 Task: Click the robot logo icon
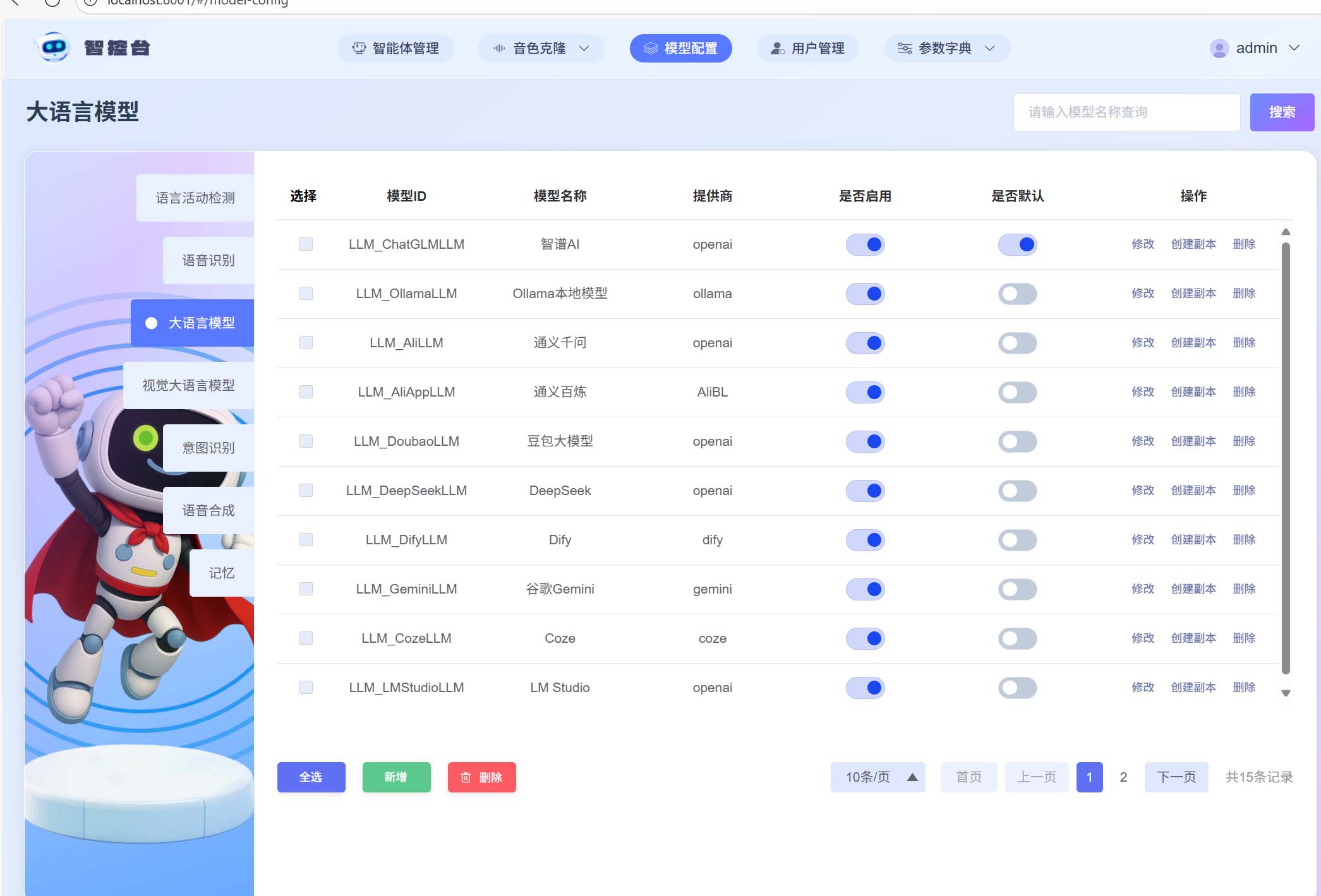coord(54,47)
